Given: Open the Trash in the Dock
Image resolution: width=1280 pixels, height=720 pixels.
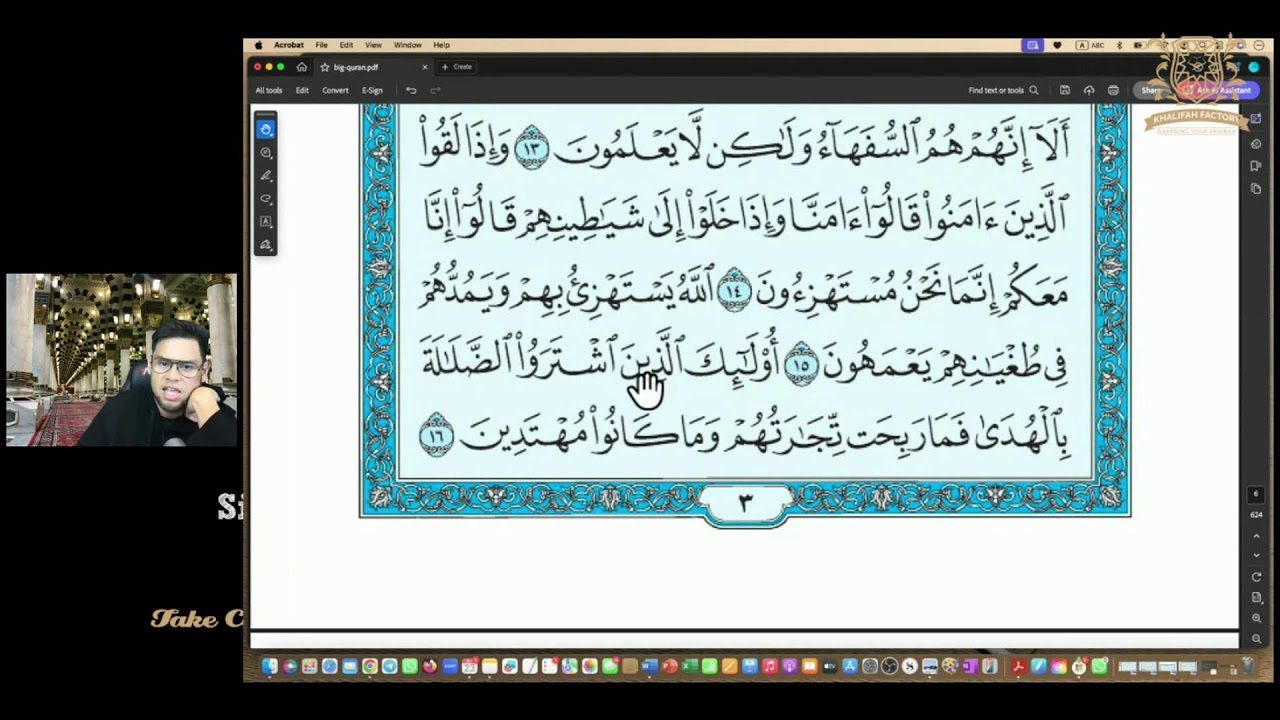Looking at the screenshot, I should [1247, 666].
